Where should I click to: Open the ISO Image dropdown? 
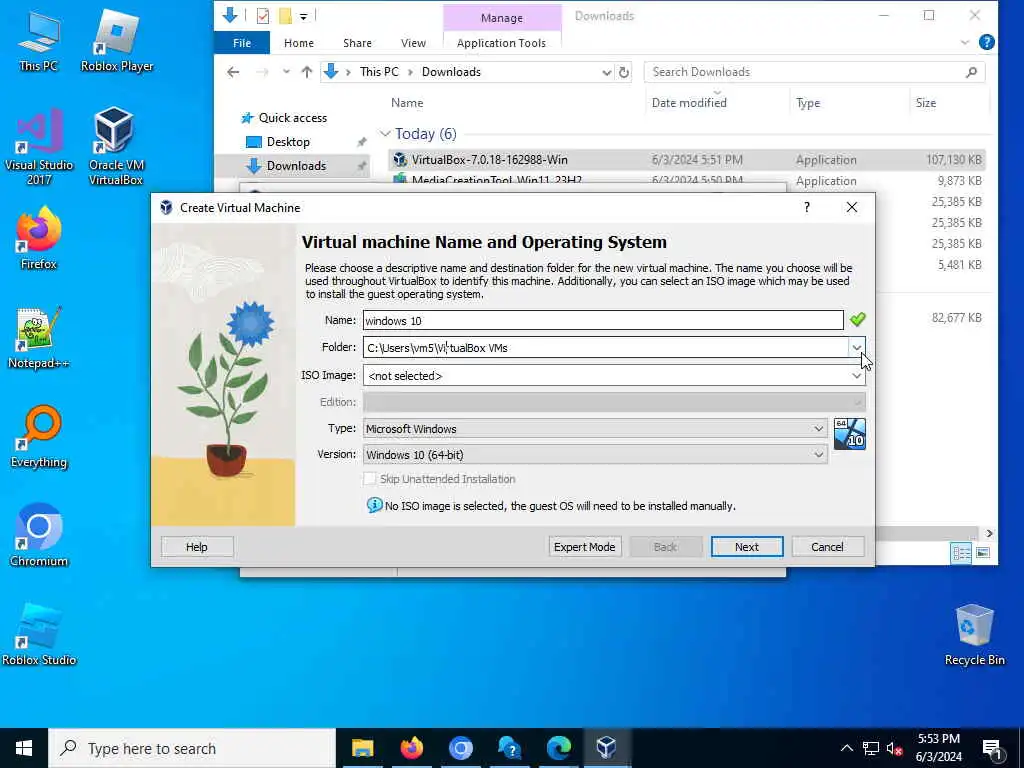click(x=856, y=376)
